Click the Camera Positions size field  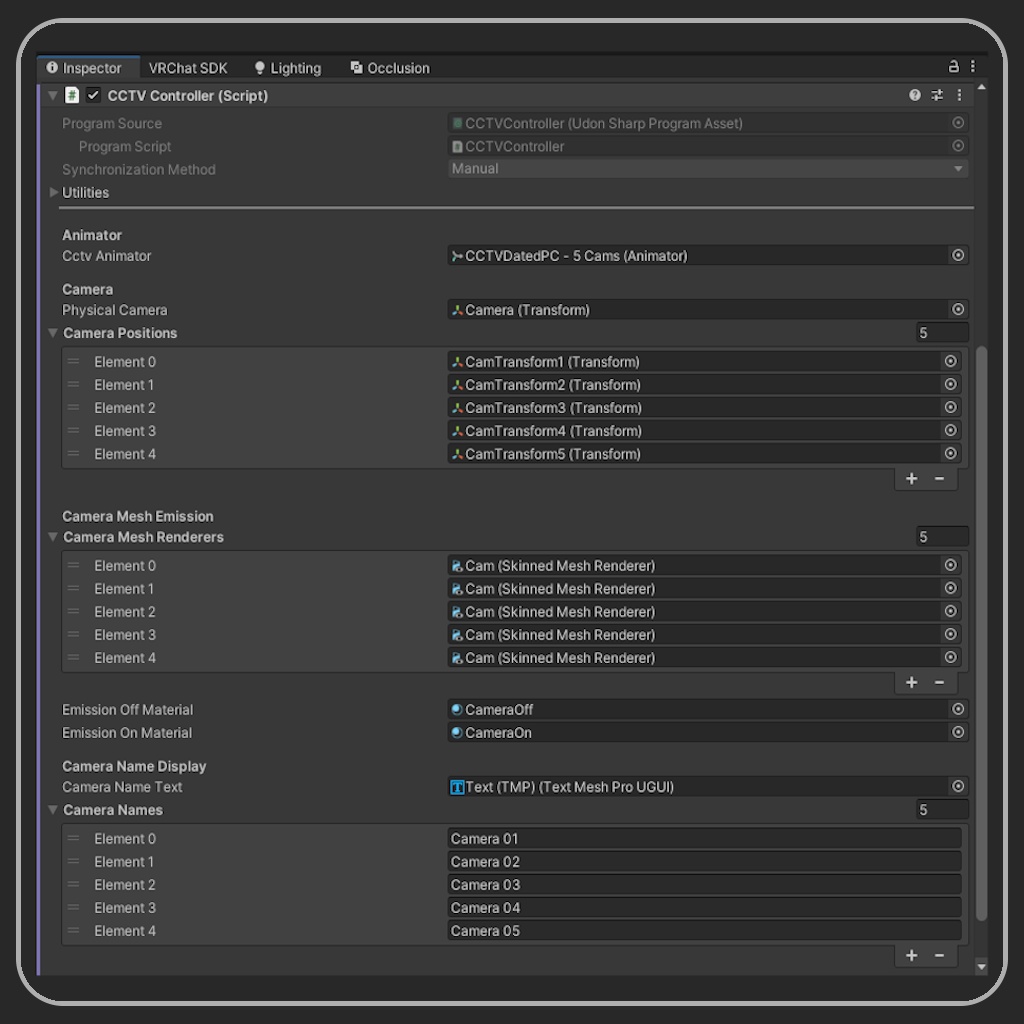pos(942,333)
